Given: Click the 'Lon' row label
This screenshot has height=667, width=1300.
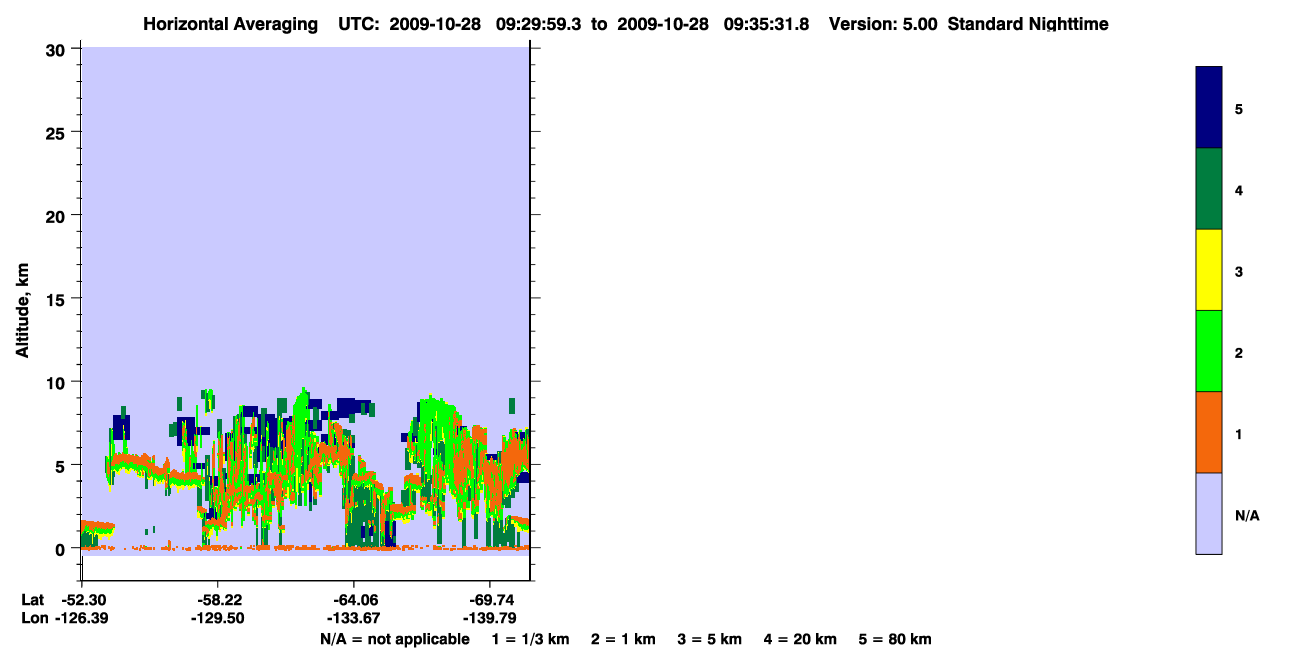Looking at the screenshot, I should pyautogui.click(x=33, y=619).
